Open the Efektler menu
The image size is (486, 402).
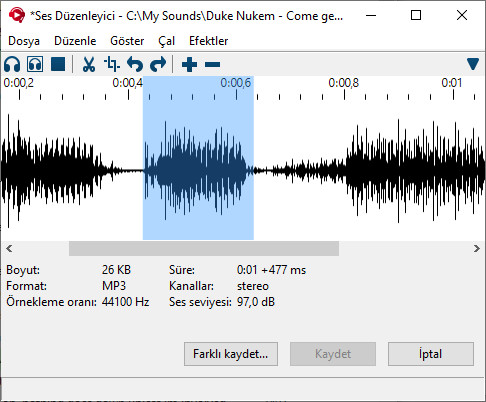tap(208, 41)
